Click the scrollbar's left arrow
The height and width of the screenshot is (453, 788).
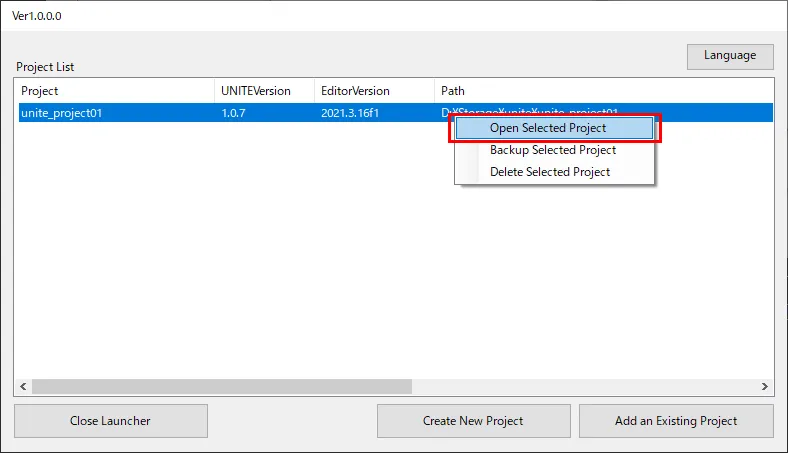pos(22,386)
